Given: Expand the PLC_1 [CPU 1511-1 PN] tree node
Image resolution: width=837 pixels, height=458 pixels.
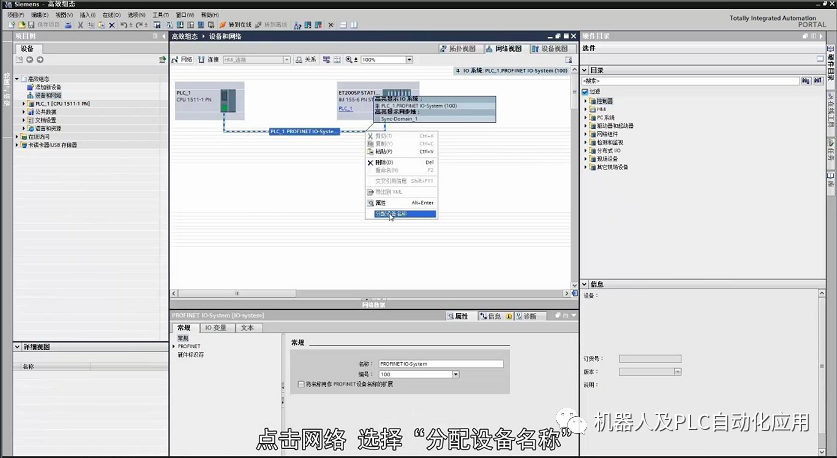Looking at the screenshot, I should coord(23,104).
